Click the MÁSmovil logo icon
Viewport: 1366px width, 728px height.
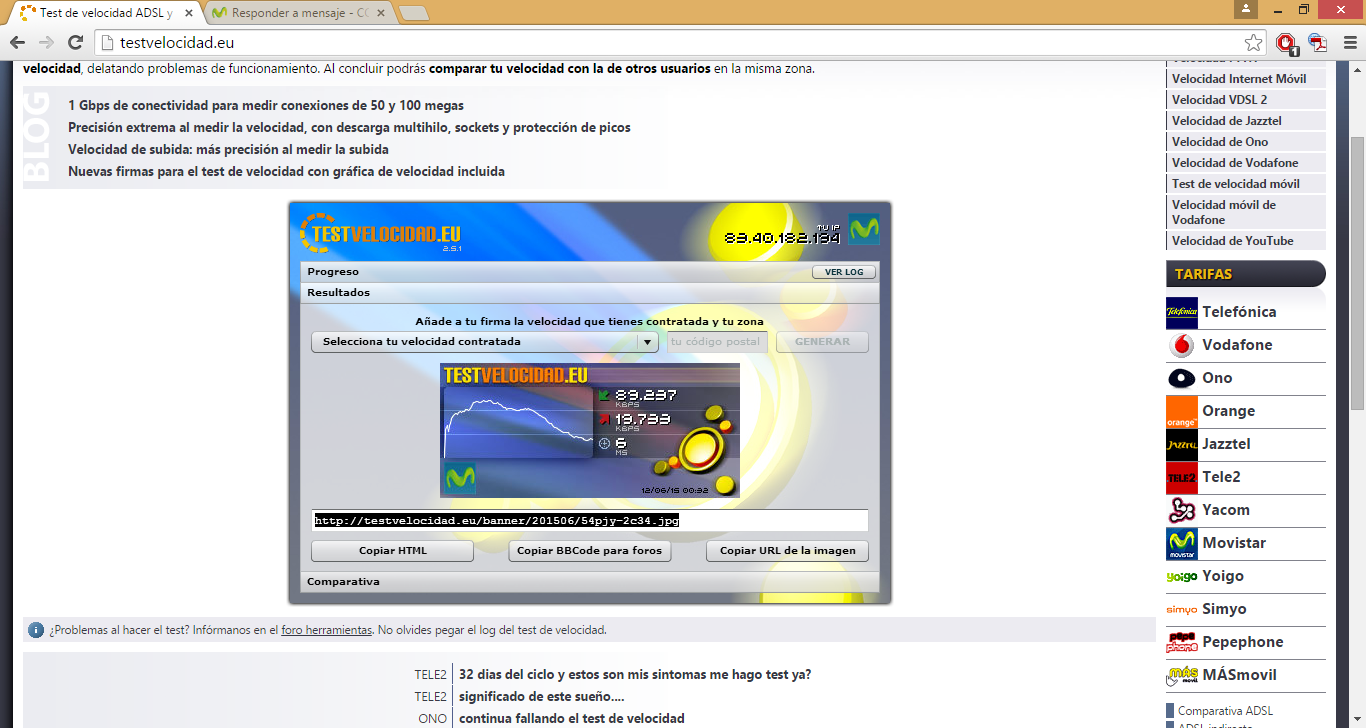click(x=1182, y=676)
